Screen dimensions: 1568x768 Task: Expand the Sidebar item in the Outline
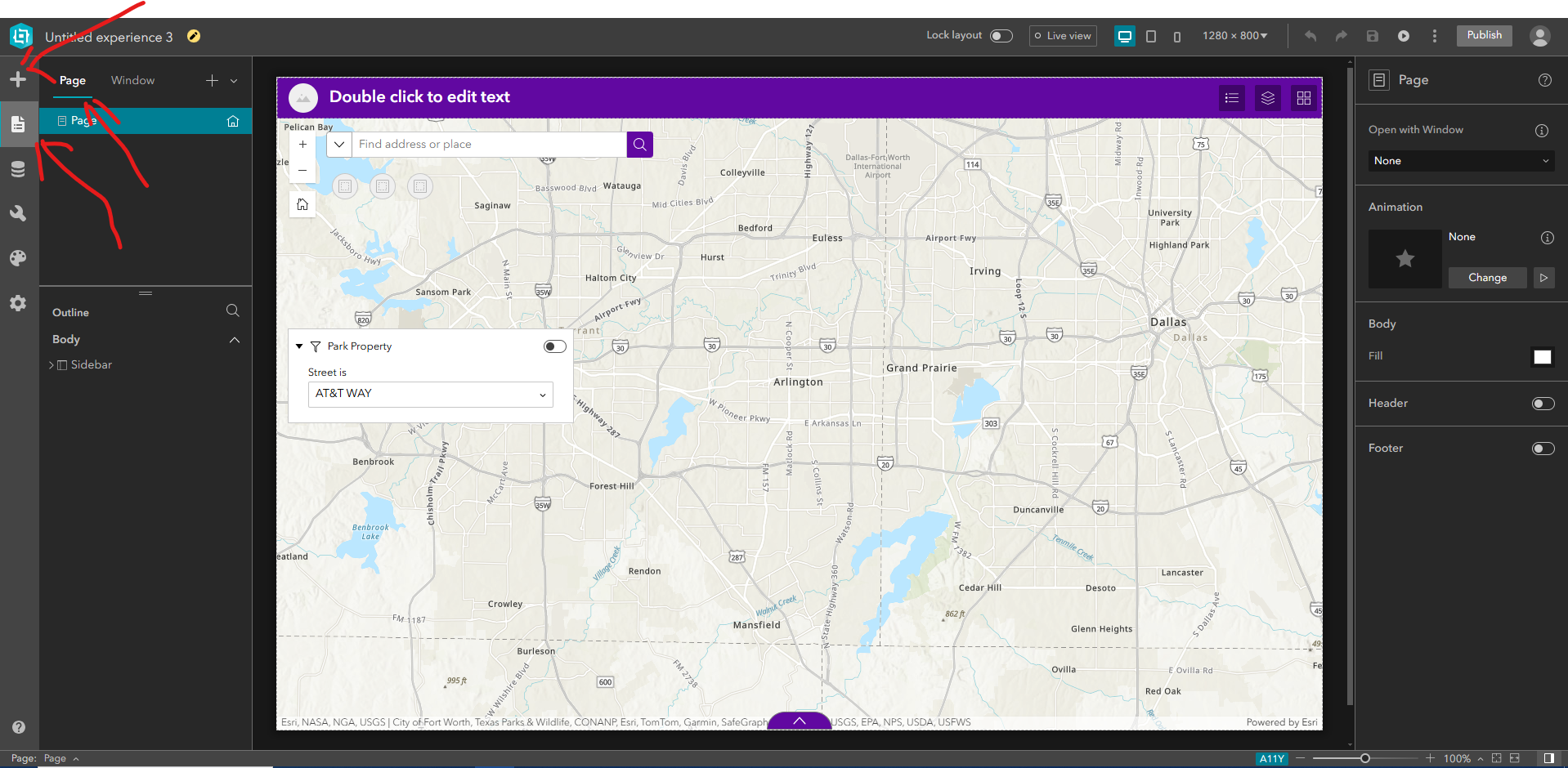(x=51, y=364)
